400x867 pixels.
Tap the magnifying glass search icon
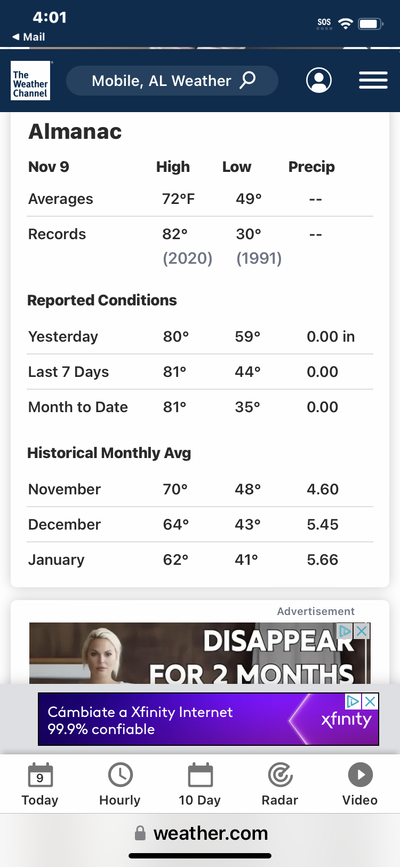point(247,80)
